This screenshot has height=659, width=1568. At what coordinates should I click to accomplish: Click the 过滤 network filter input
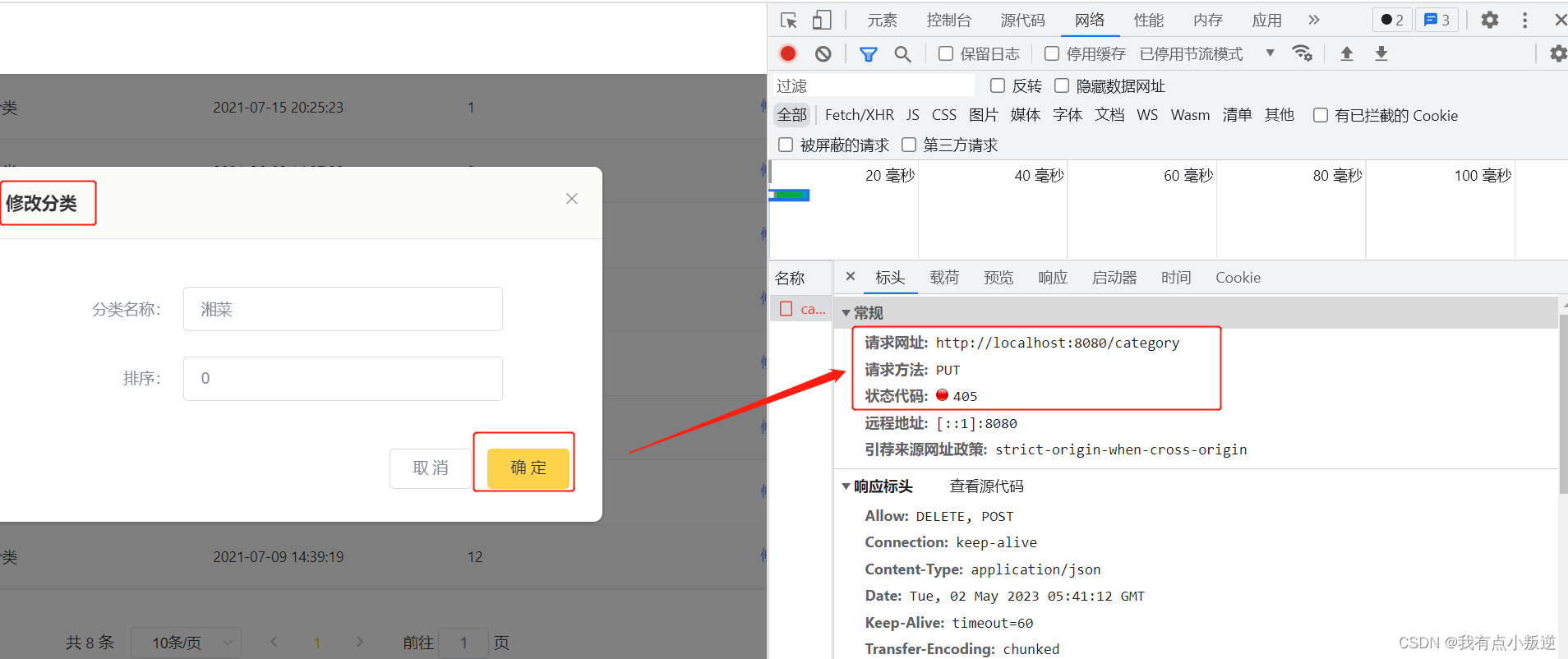[873, 85]
